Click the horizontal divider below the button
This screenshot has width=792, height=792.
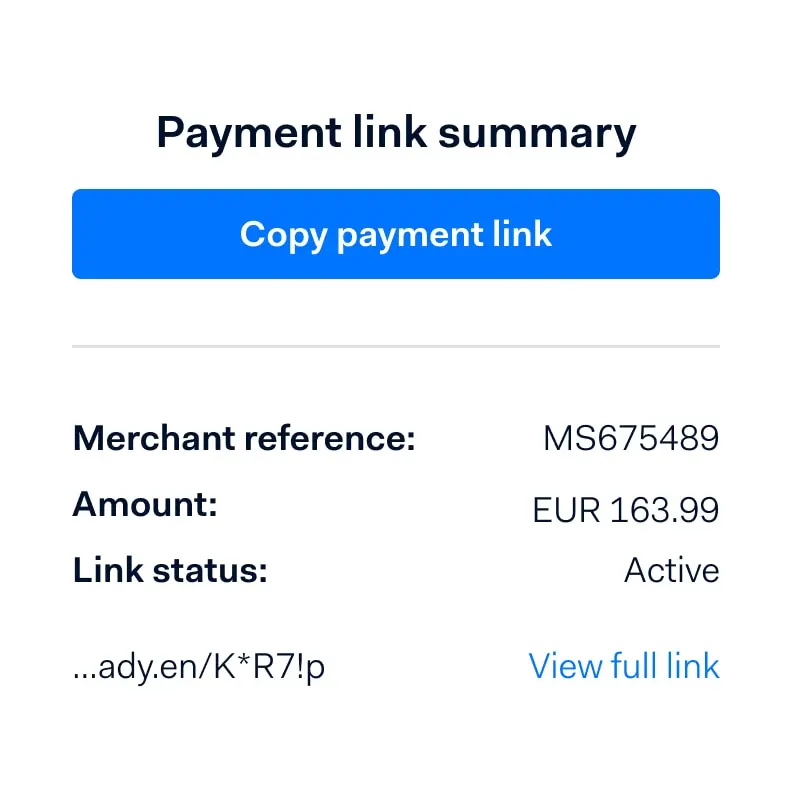[x=396, y=346]
